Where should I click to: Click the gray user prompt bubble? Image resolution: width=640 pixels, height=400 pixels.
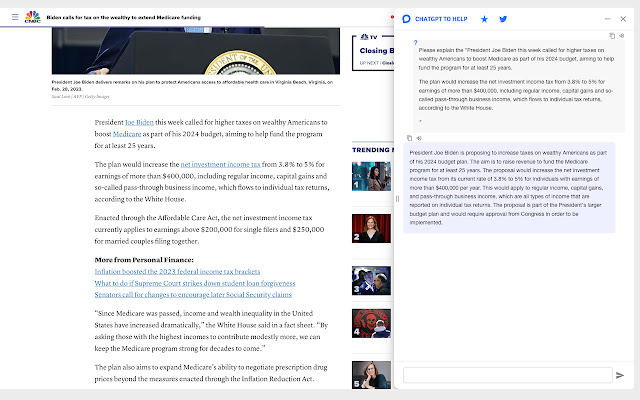click(519, 86)
